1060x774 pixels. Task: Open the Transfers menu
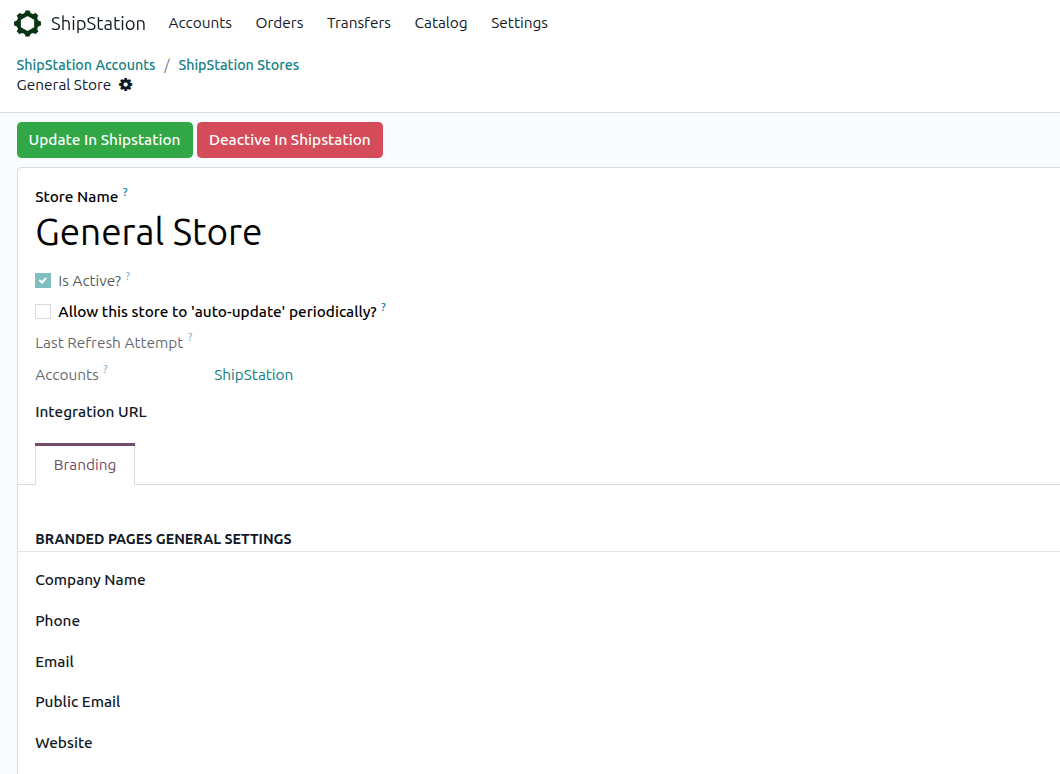coord(359,23)
